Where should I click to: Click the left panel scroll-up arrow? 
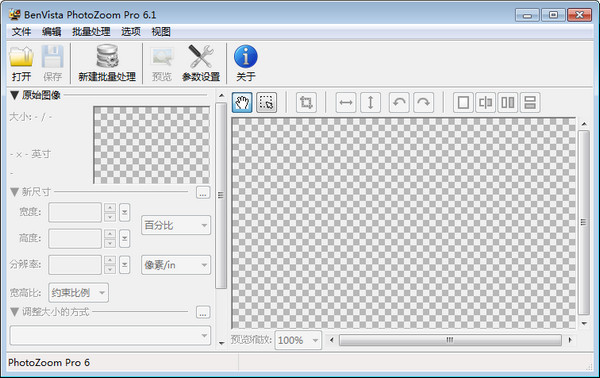click(x=221, y=96)
